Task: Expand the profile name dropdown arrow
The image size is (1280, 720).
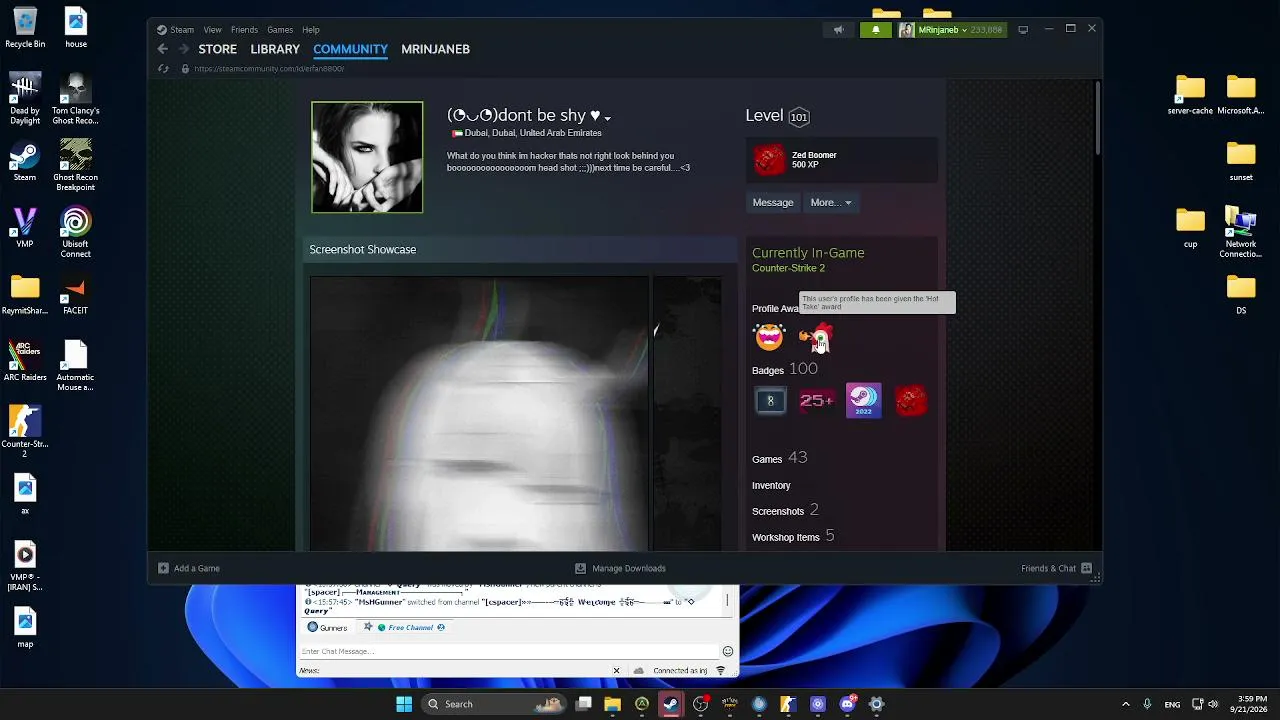Action: (607, 118)
